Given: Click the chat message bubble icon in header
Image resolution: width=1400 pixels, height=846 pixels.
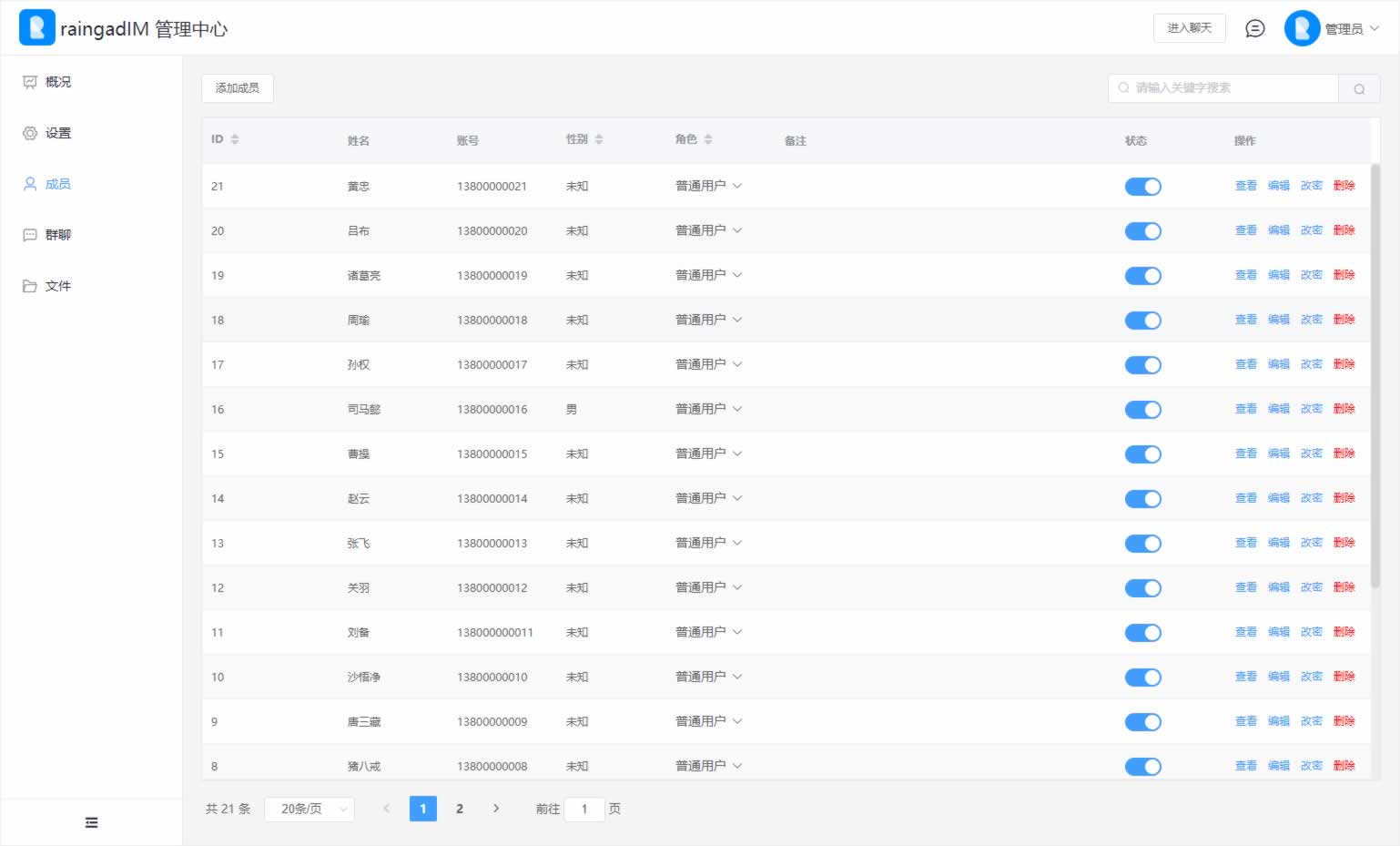Looking at the screenshot, I should point(1254,28).
